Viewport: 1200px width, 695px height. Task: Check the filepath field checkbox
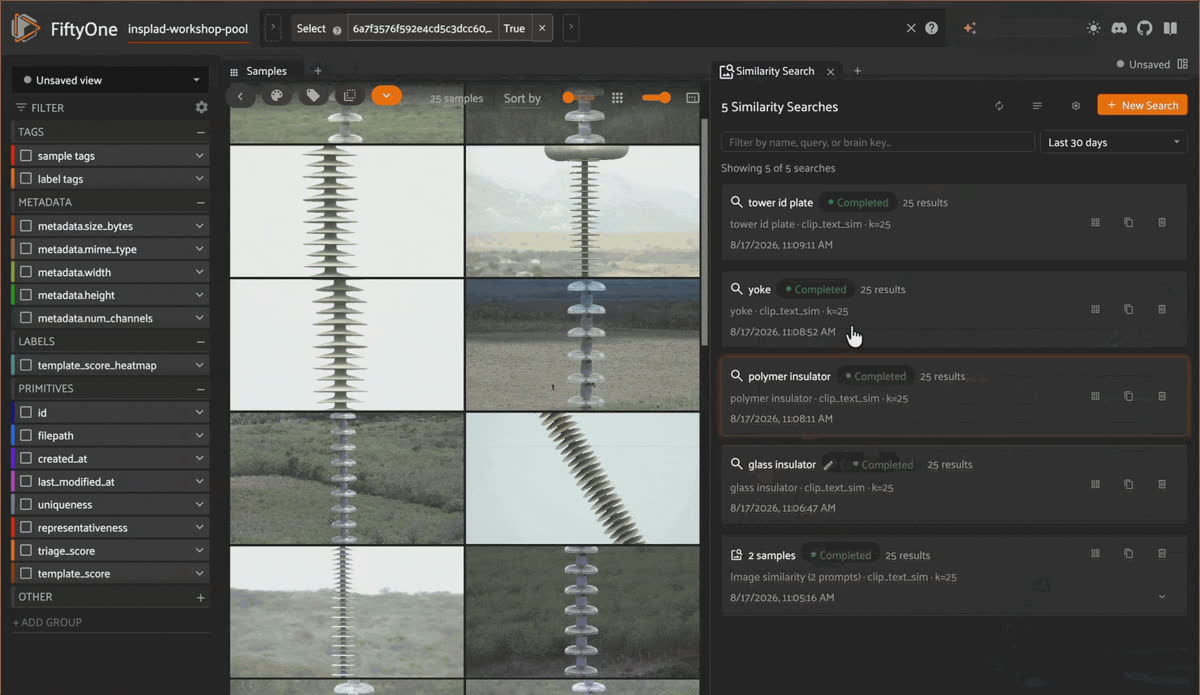tap(26, 435)
